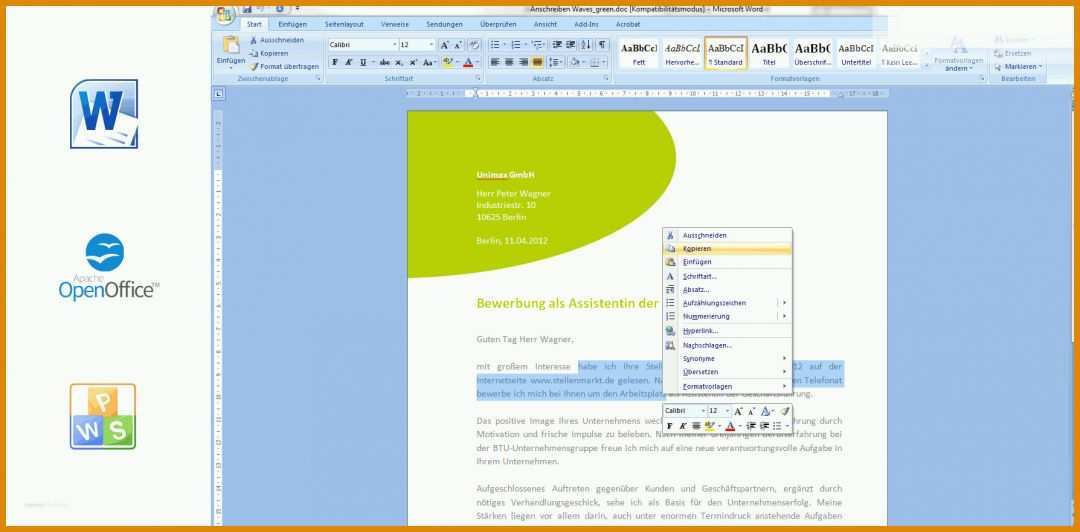
Task: Open the line spacing dropdown in ribbon
Action: click(555, 62)
